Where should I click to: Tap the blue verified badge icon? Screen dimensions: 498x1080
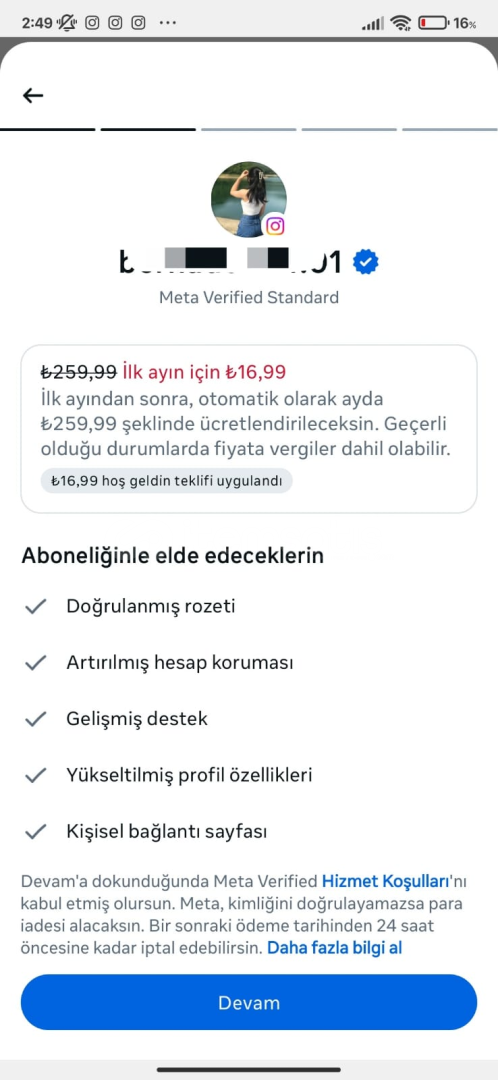click(x=365, y=262)
